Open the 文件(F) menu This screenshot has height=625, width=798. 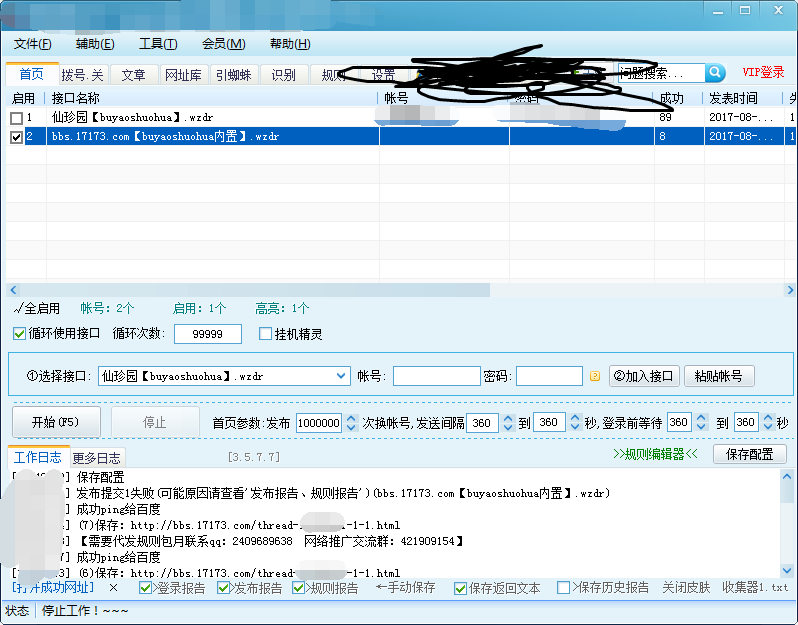coord(33,44)
